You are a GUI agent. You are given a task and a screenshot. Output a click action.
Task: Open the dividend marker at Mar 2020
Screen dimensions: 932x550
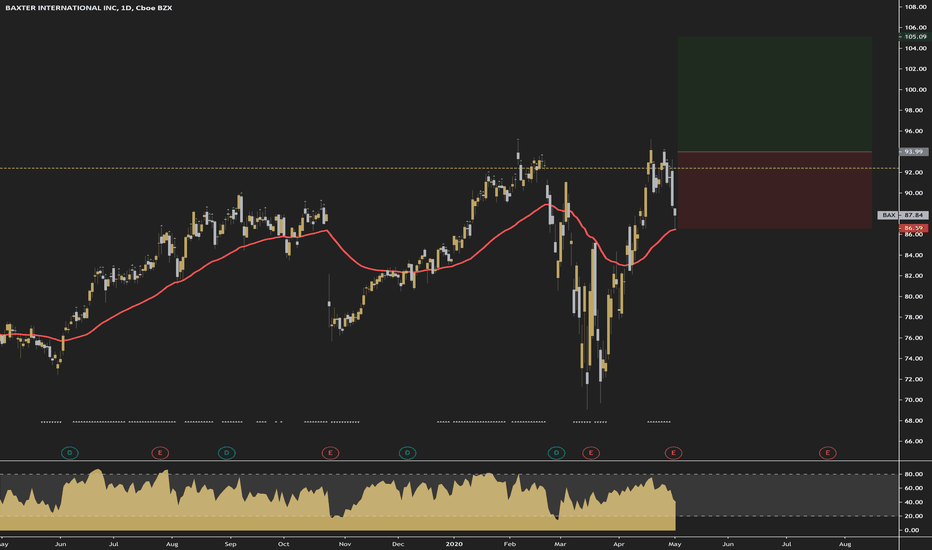click(556, 453)
